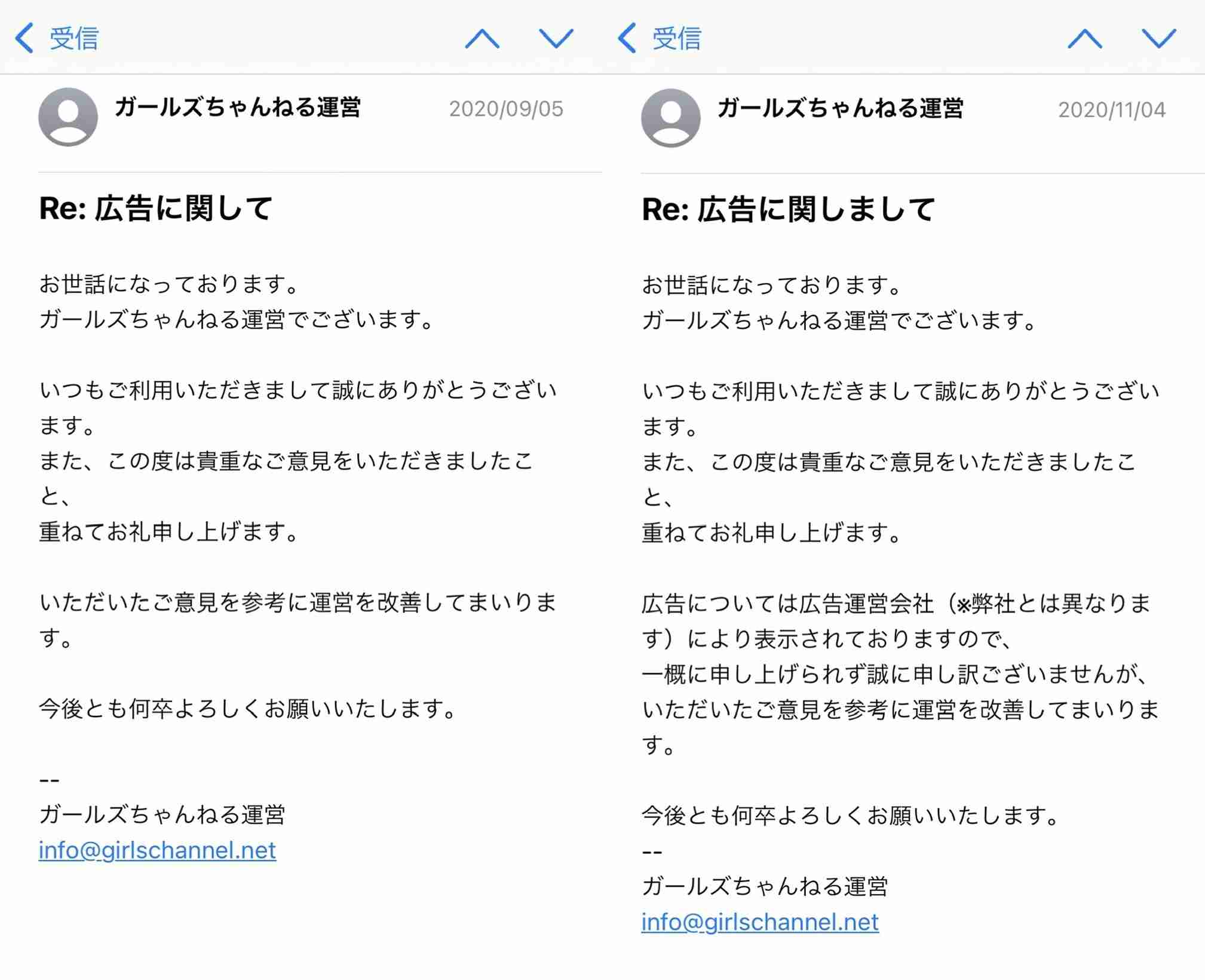The image size is (1205, 980).
Task: Open sender avatar in 2020/09/05 email
Action: (x=68, y=117)
